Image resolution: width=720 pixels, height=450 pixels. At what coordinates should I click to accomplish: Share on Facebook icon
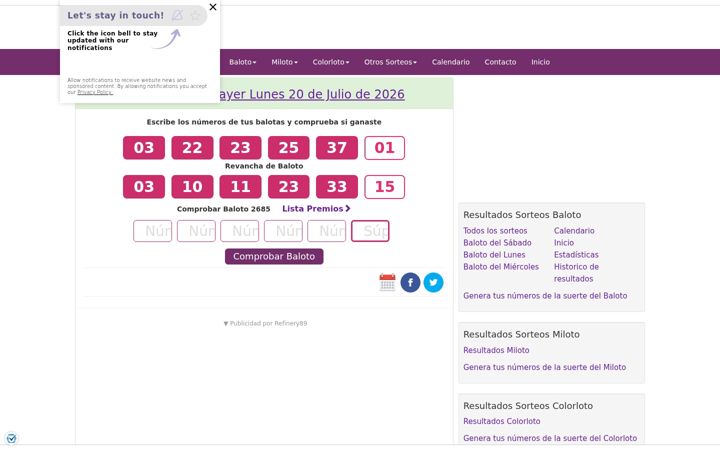[x=411, y=282]
